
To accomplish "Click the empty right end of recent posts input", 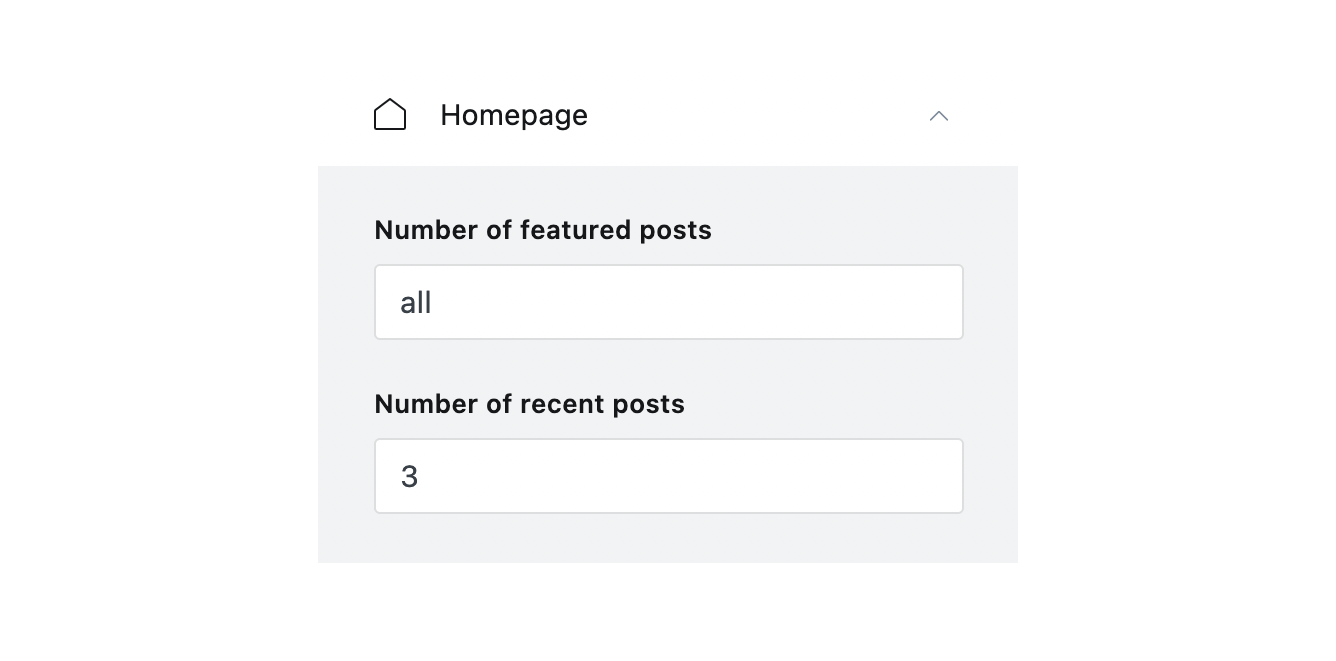I will tap(900, 476).
